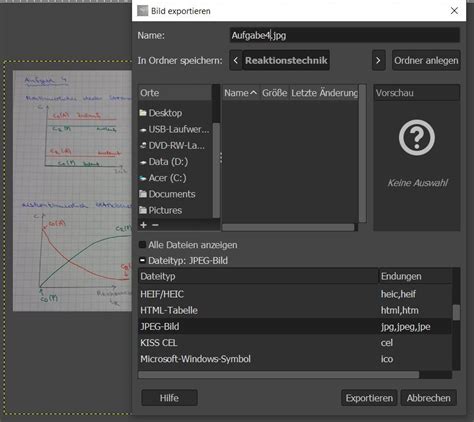Create a folder with Ordner anlegen

click(x=426, y=60)
